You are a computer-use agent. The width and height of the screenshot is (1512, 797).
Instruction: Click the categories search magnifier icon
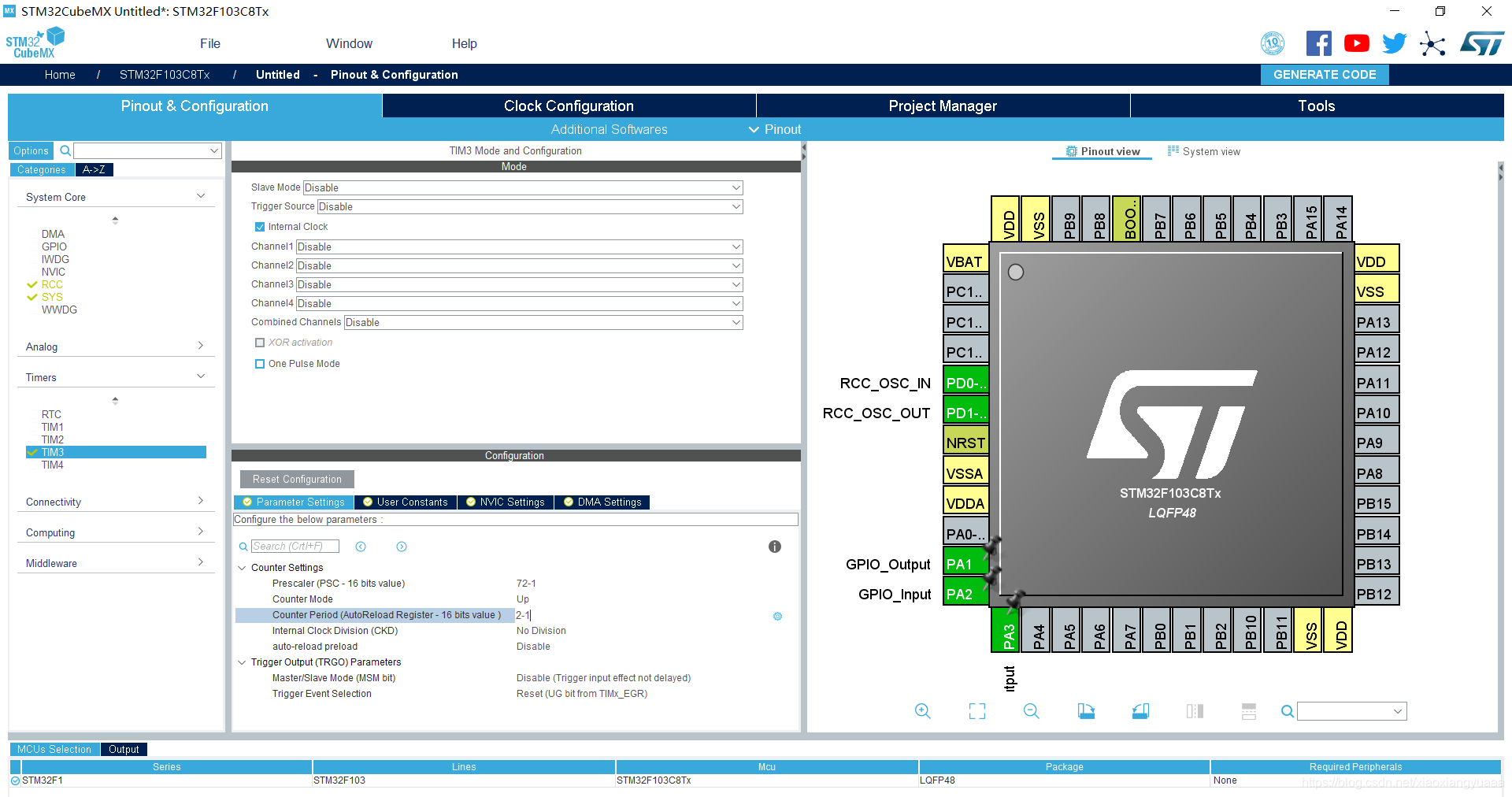[65, 150]
